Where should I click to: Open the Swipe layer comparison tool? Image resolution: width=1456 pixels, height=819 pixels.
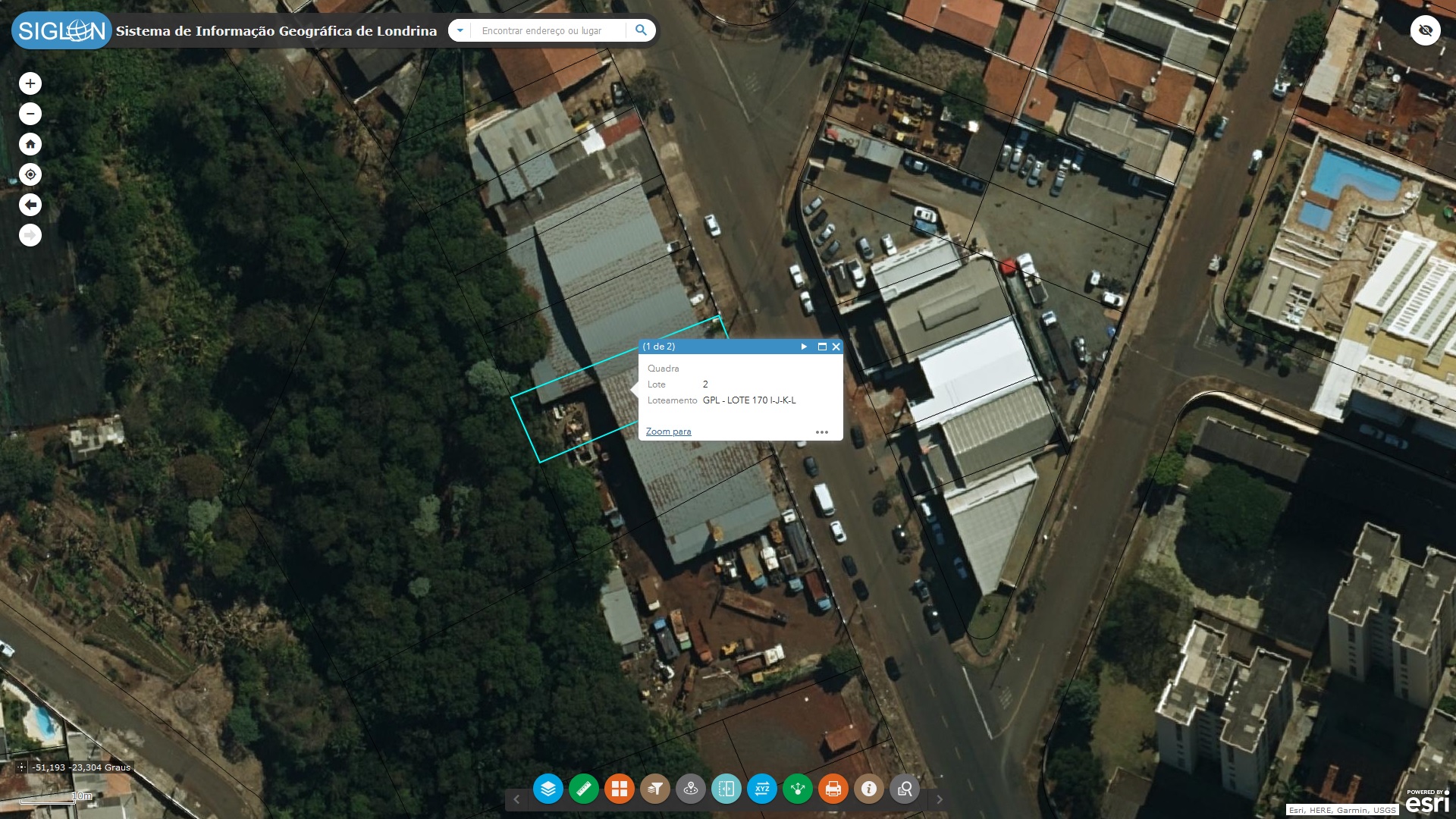726,789
